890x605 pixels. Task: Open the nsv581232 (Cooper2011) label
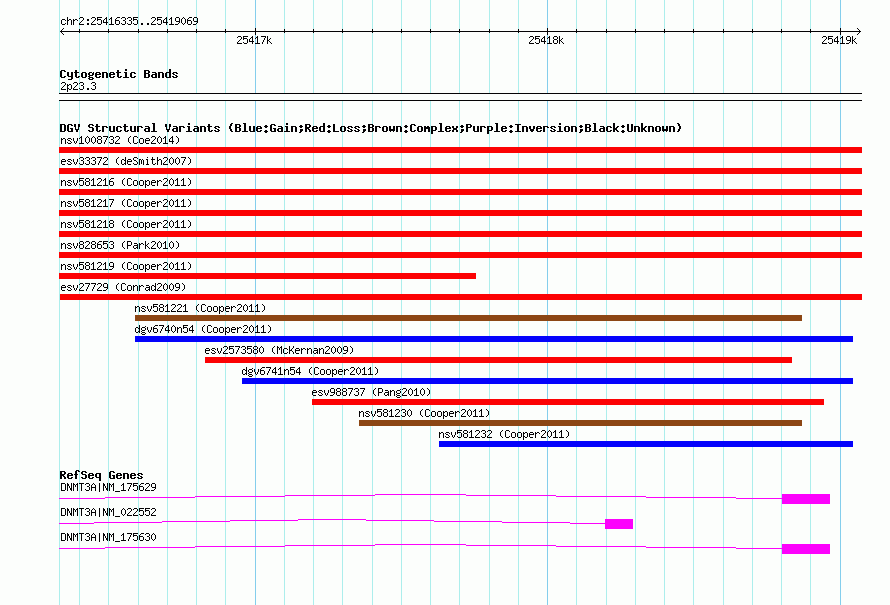(x=504, y=434)
